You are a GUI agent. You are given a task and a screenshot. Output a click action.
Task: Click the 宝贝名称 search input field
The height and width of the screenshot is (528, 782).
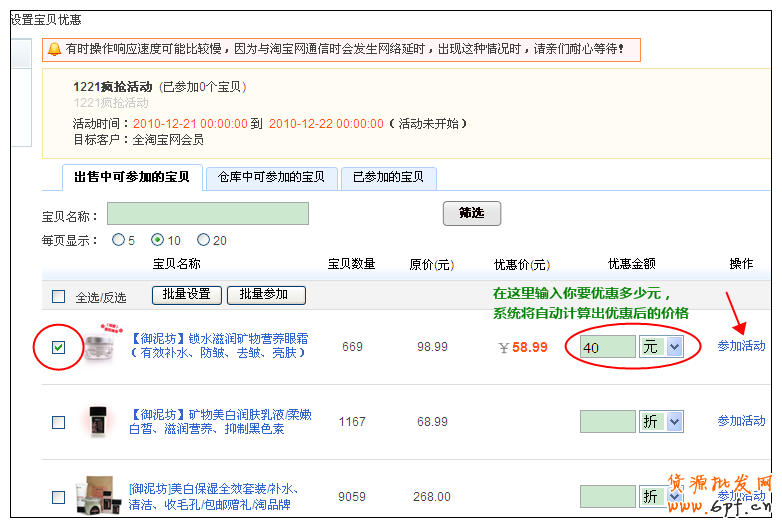point(208,214)
